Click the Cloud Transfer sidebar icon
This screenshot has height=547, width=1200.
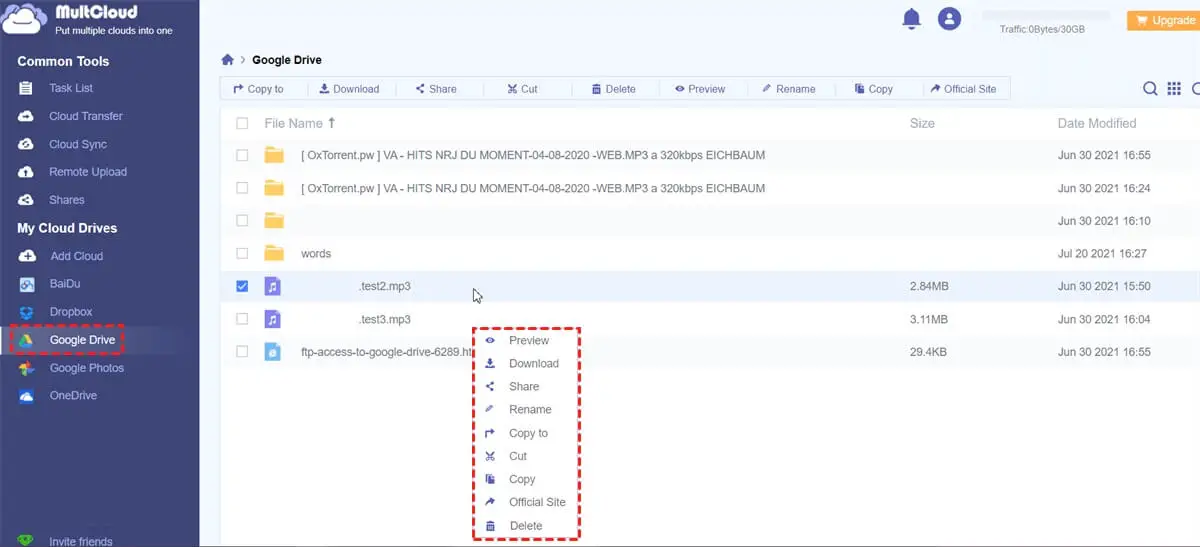click(27, 116)
